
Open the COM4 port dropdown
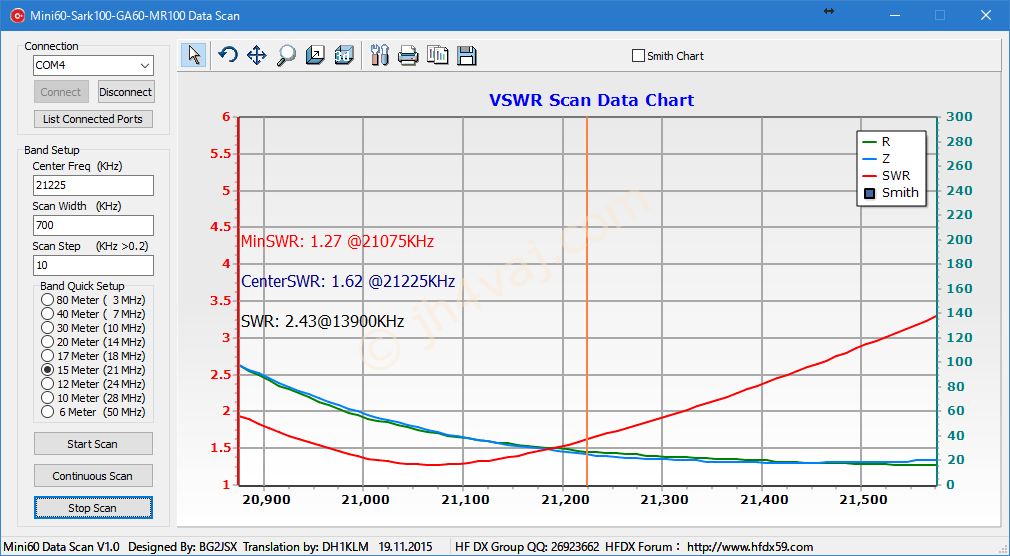click(145, 65)
